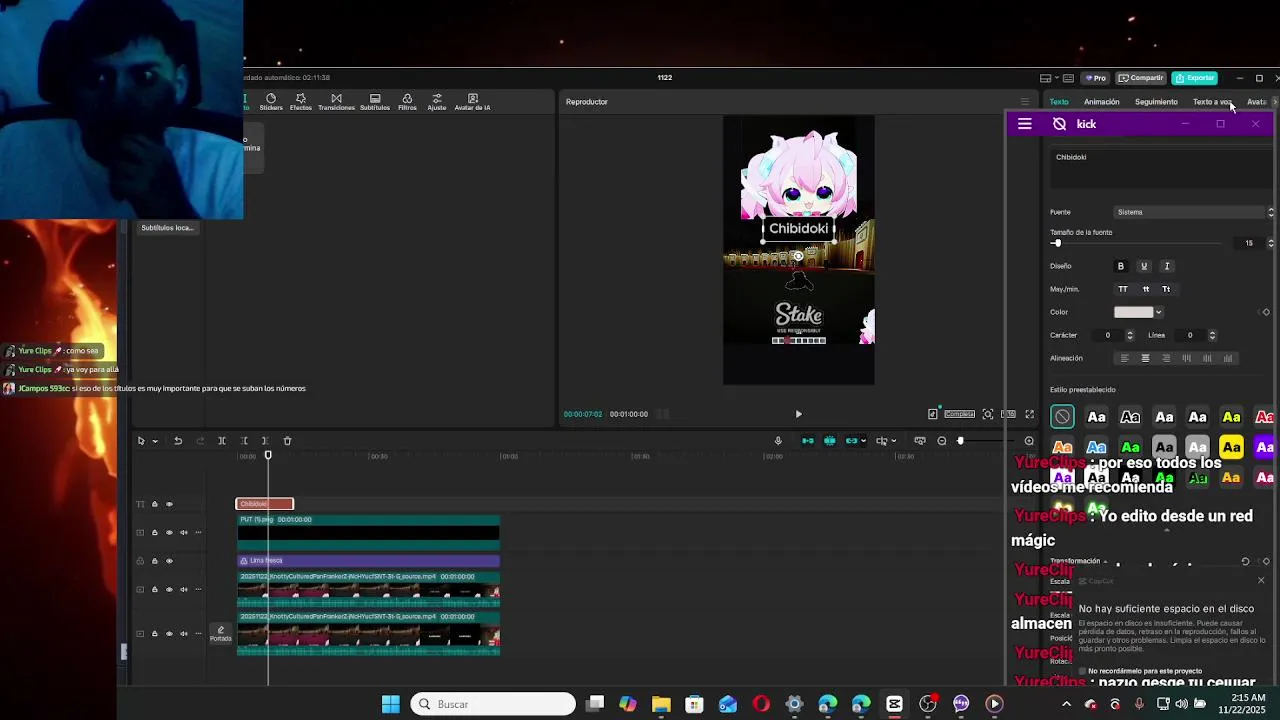This screenshot has width=1280, height=720.
Task: Click the Compartir button
Action: tap(1141, 78)
